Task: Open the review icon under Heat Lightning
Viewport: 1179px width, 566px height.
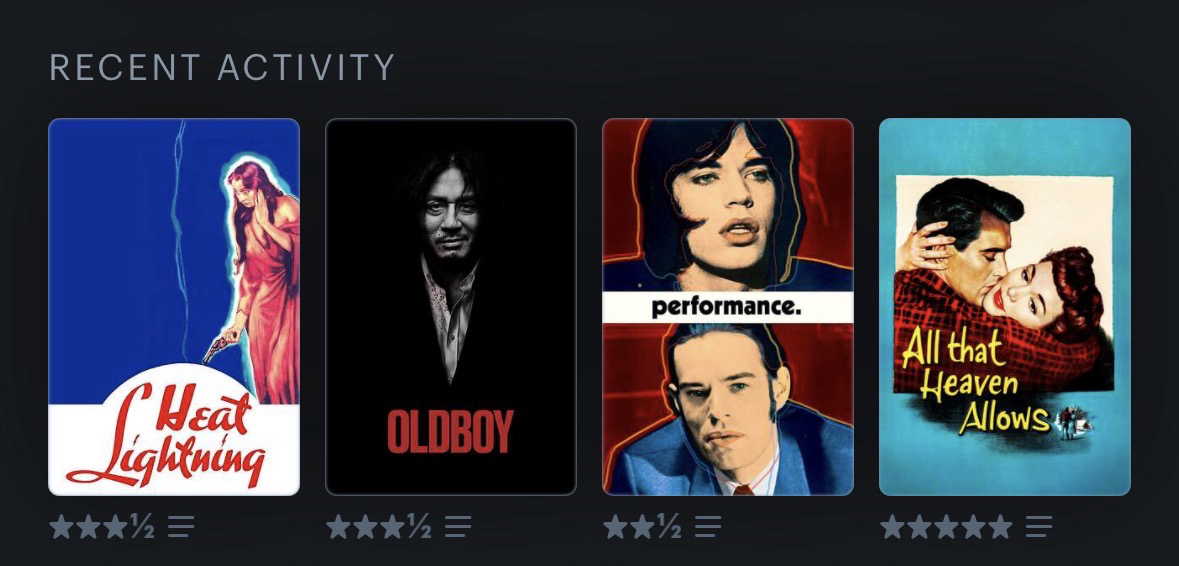Action: pyautogui.click(x=180, y=526)
